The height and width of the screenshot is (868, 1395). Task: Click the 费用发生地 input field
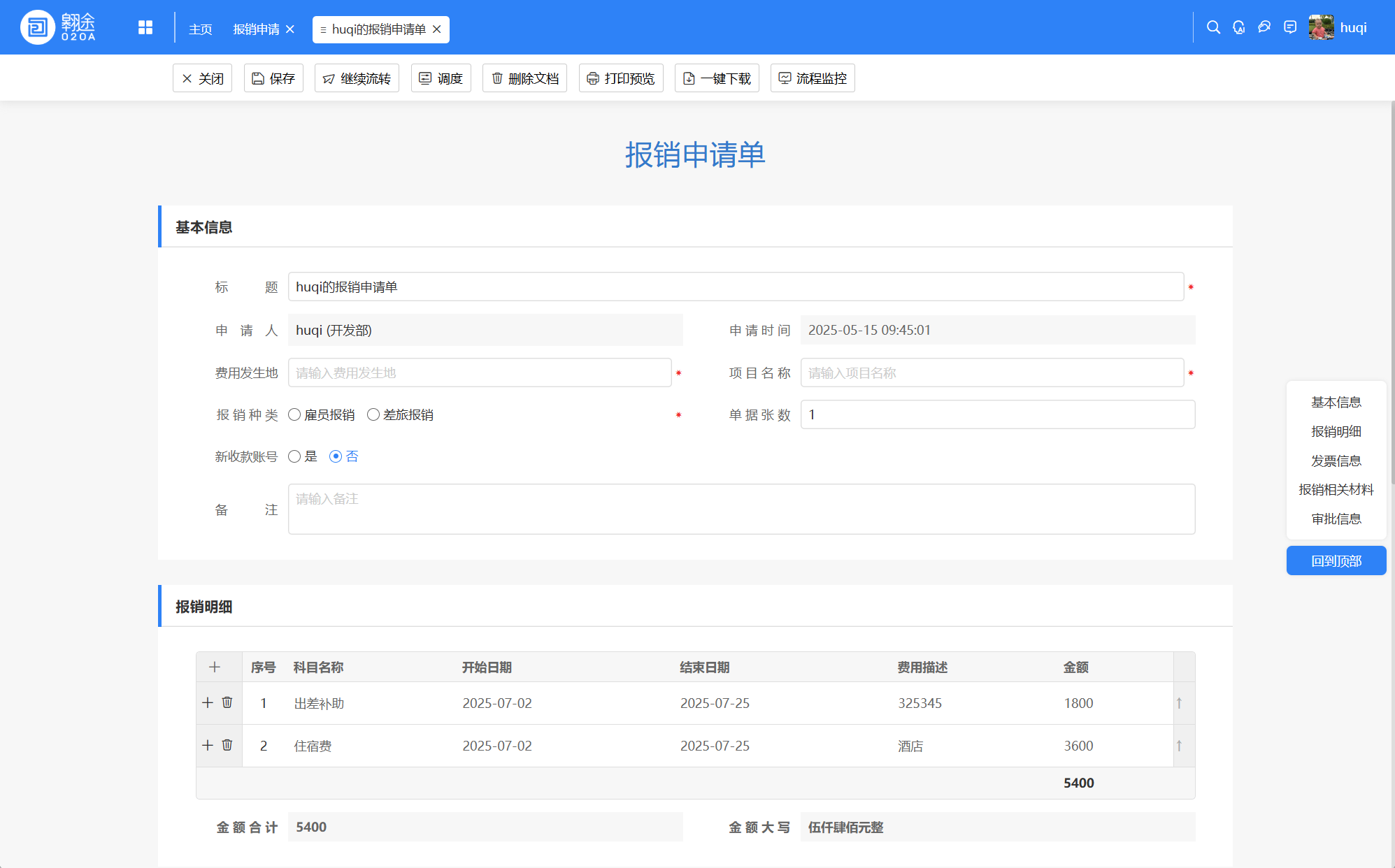coord(480,373)
